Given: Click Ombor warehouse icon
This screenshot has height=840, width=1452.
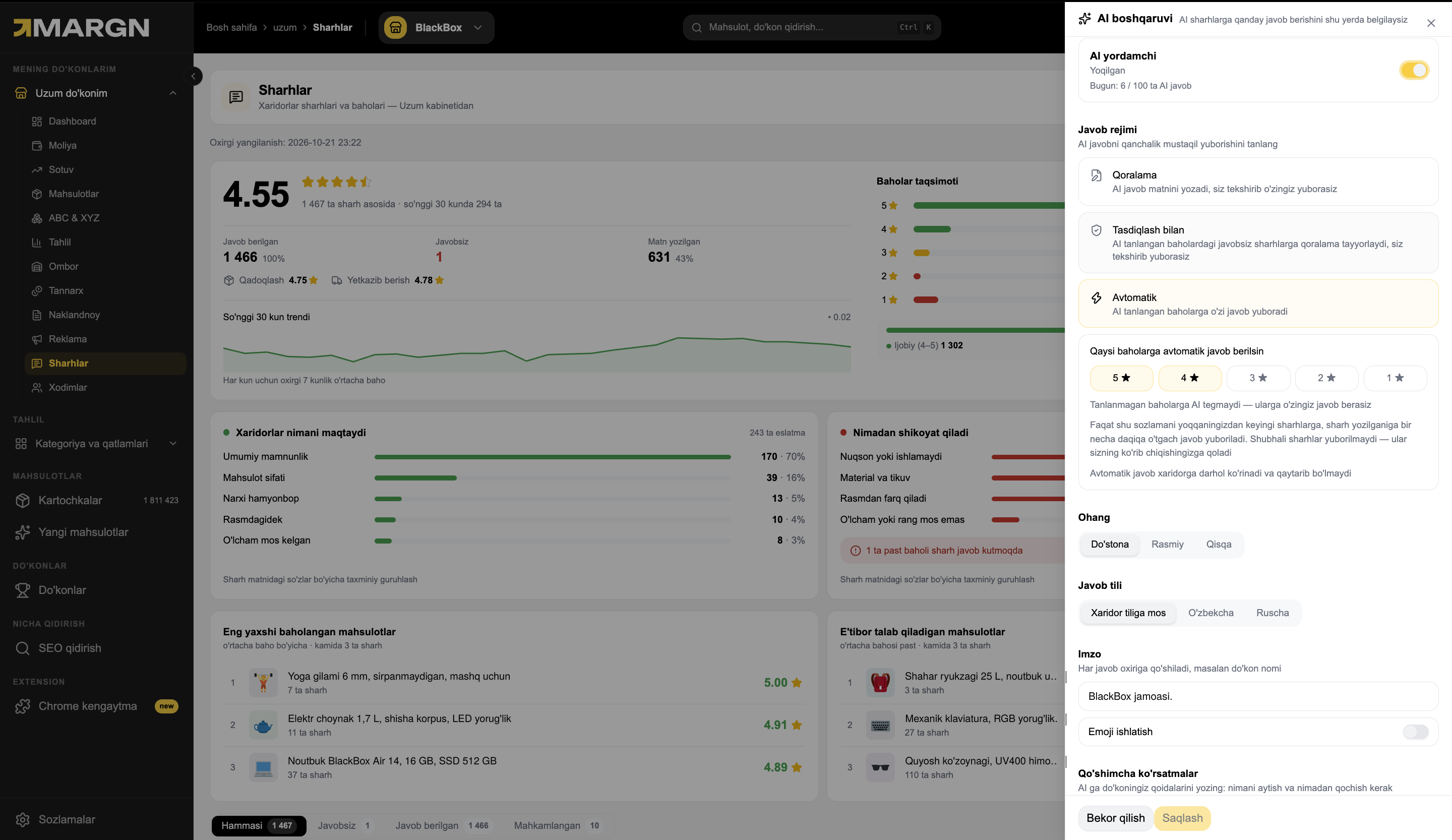Looking at the screenshot, I should 37,267.
